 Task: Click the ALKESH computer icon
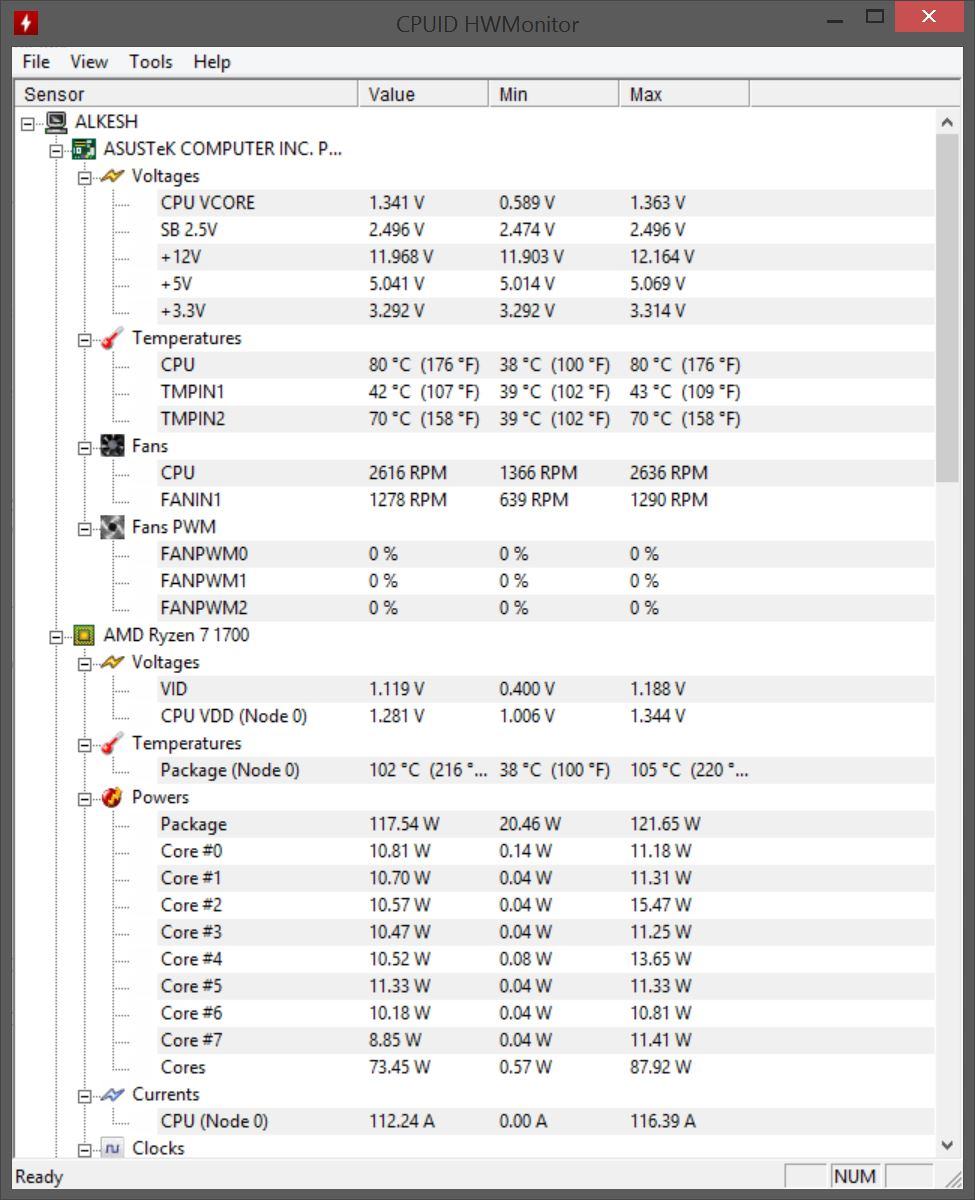pyautogui.click(x=57, y=122)
